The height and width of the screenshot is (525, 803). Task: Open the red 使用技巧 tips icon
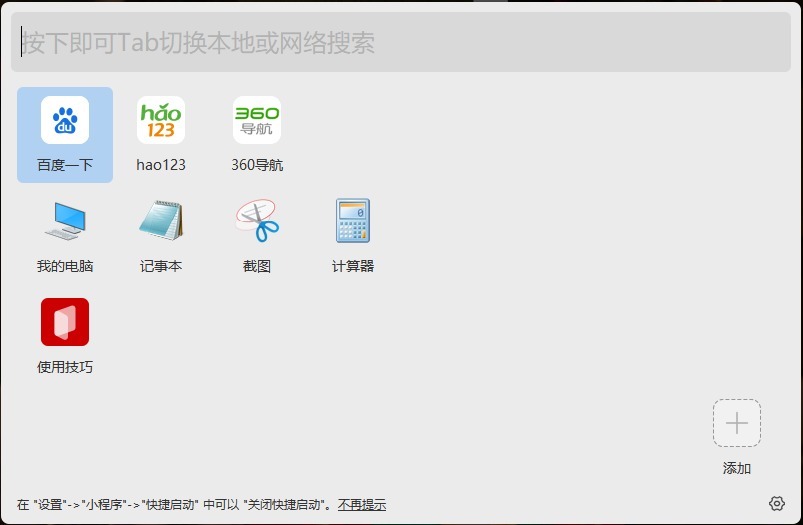tap(65, 322)
